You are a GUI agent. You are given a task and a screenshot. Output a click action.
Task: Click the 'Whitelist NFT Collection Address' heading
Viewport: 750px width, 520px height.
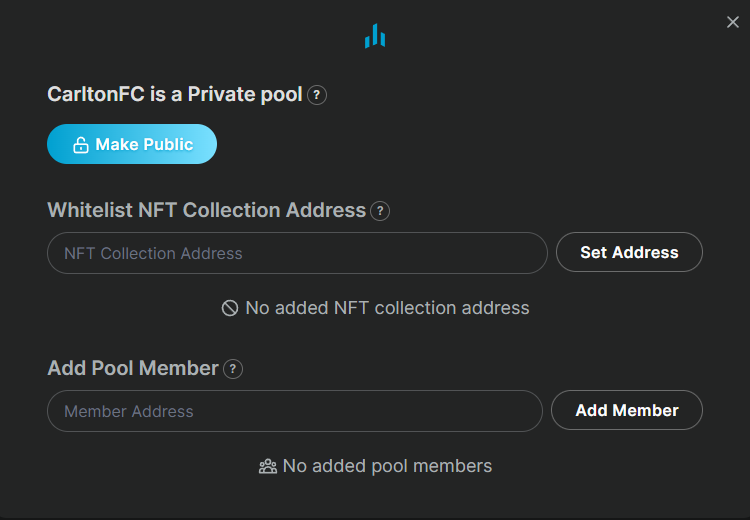click(x=206, y=211)
